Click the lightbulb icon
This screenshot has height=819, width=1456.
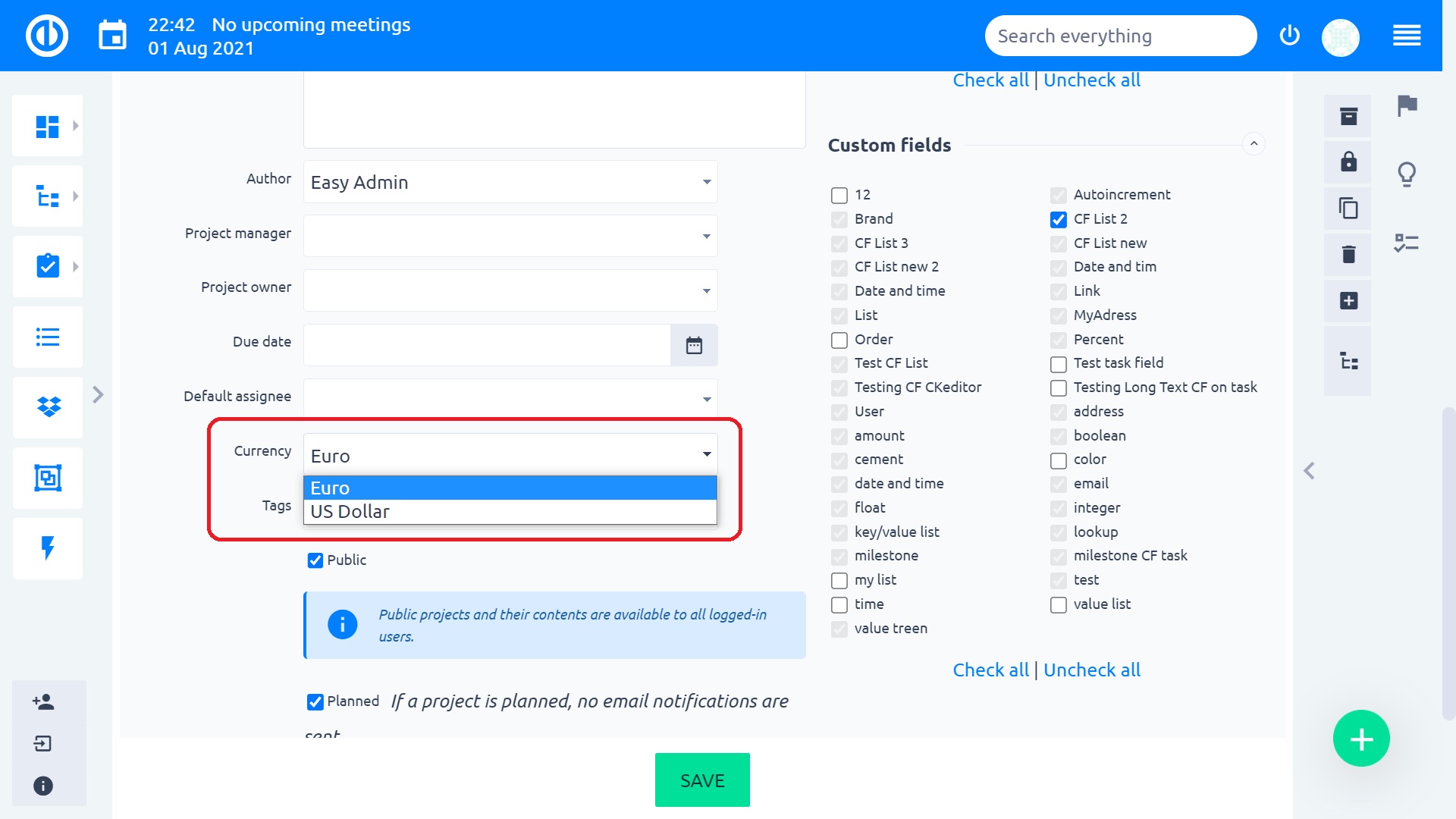point(1407,174)
